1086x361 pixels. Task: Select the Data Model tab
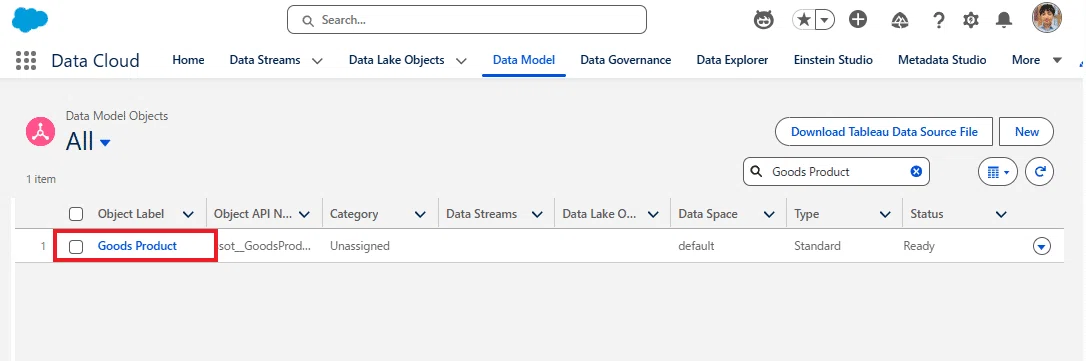coord(524,60)
